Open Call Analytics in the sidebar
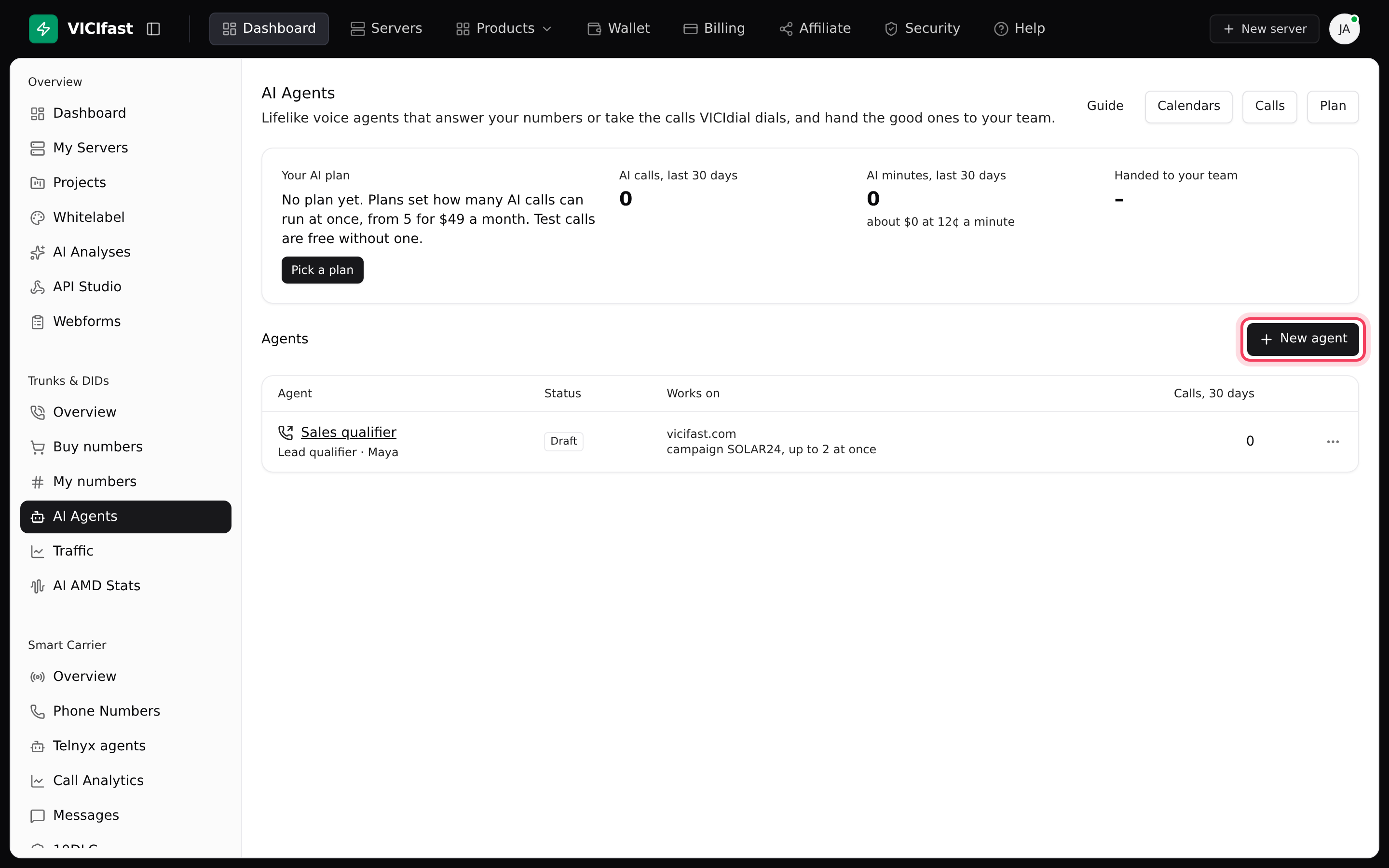Screen dimensions: 1389x868 pyautogui.click(x=126, y=781)
